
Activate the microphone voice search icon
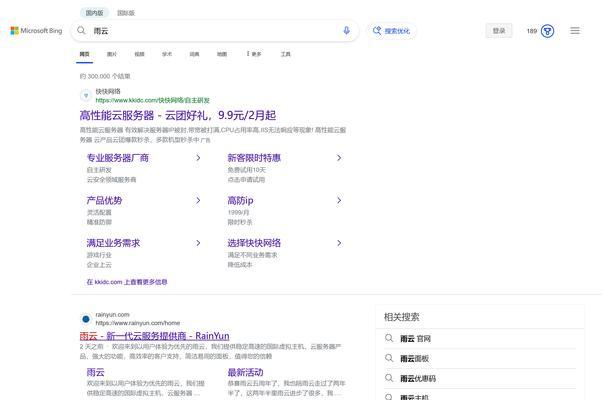[346, 31]
